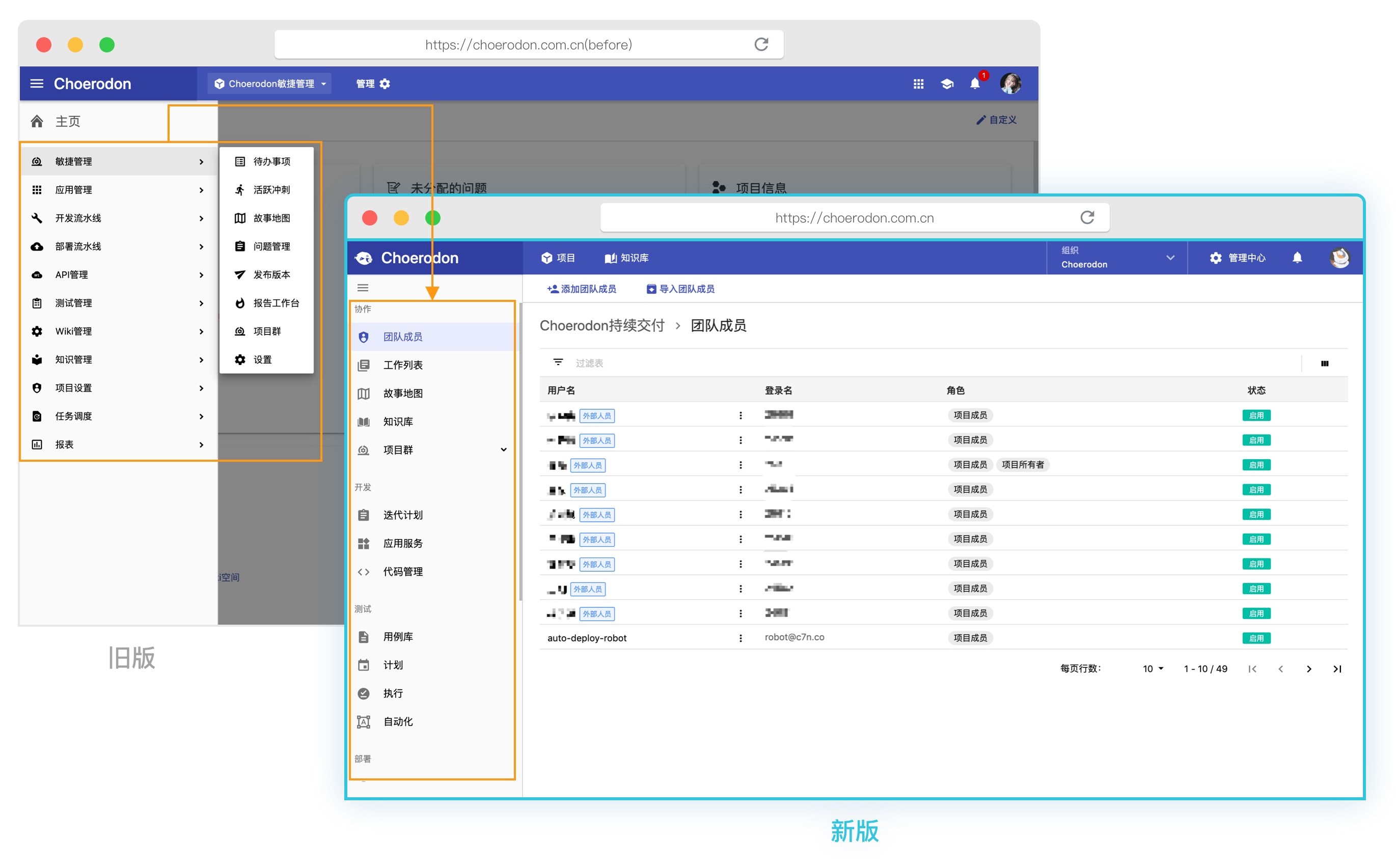
Task: Click 发布版本 paper plane icon
Action: 240,275
